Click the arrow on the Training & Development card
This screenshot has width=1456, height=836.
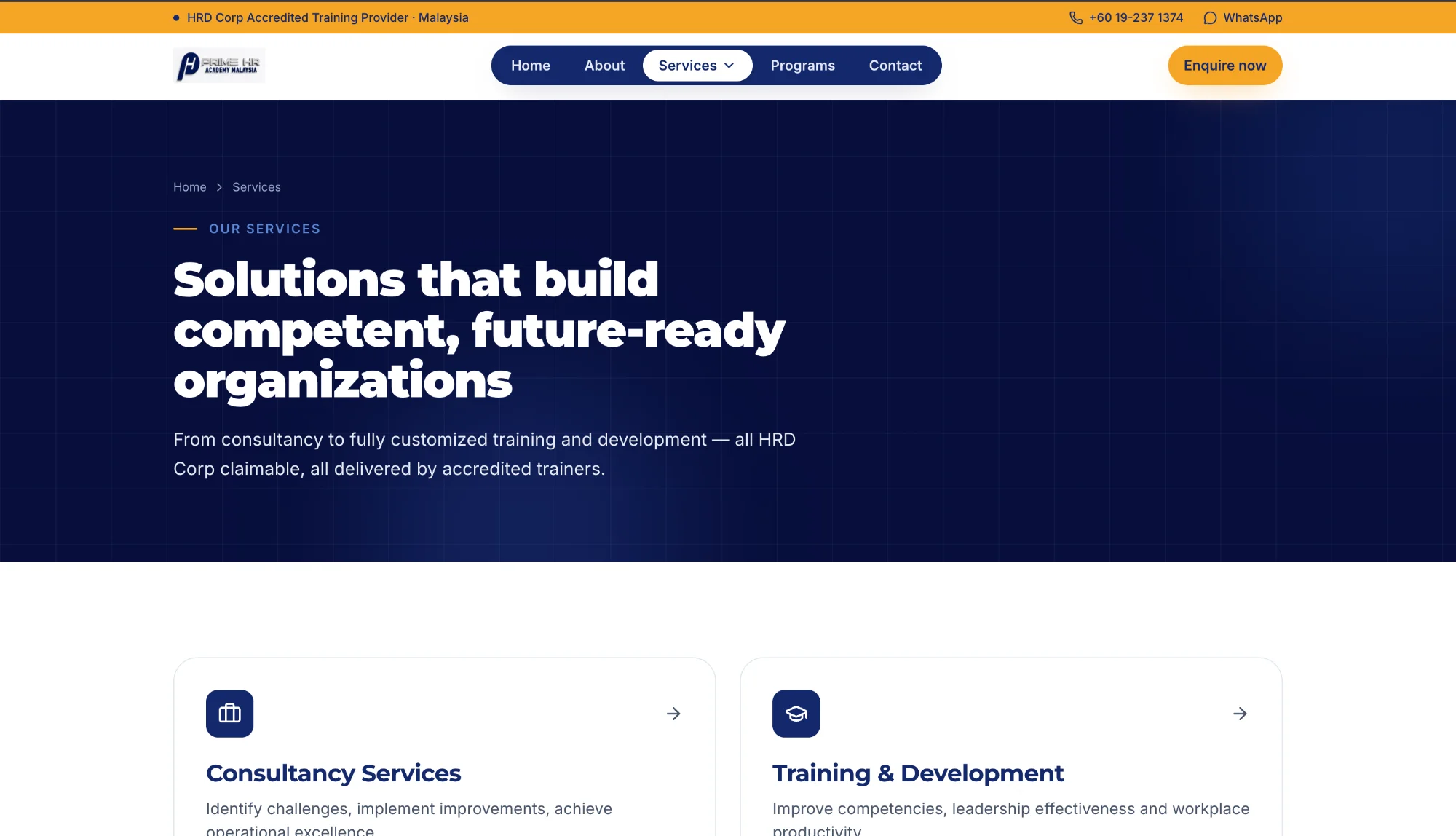point(1240,714)
